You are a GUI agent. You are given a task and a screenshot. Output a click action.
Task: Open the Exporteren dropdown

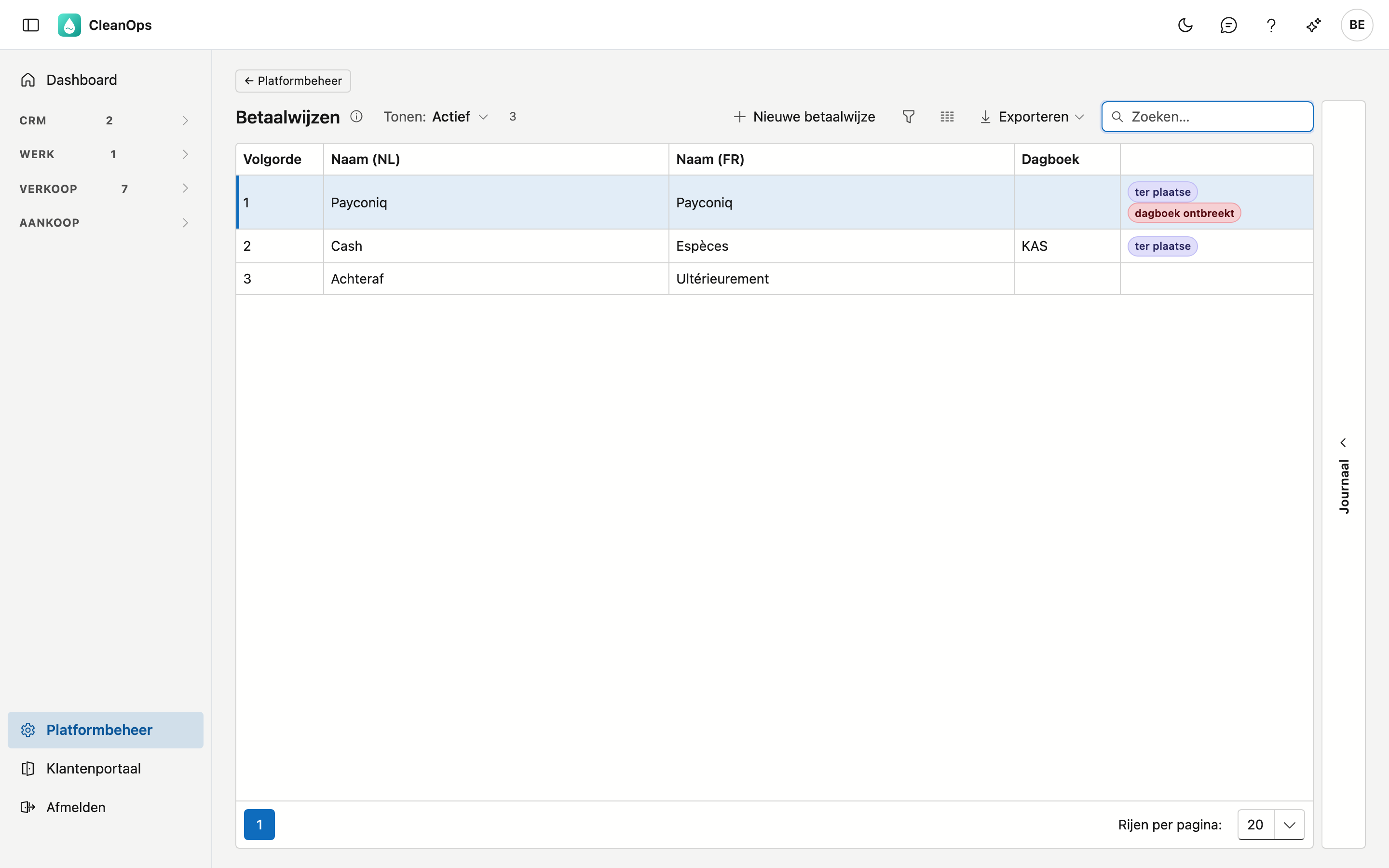pos(1033,117)
